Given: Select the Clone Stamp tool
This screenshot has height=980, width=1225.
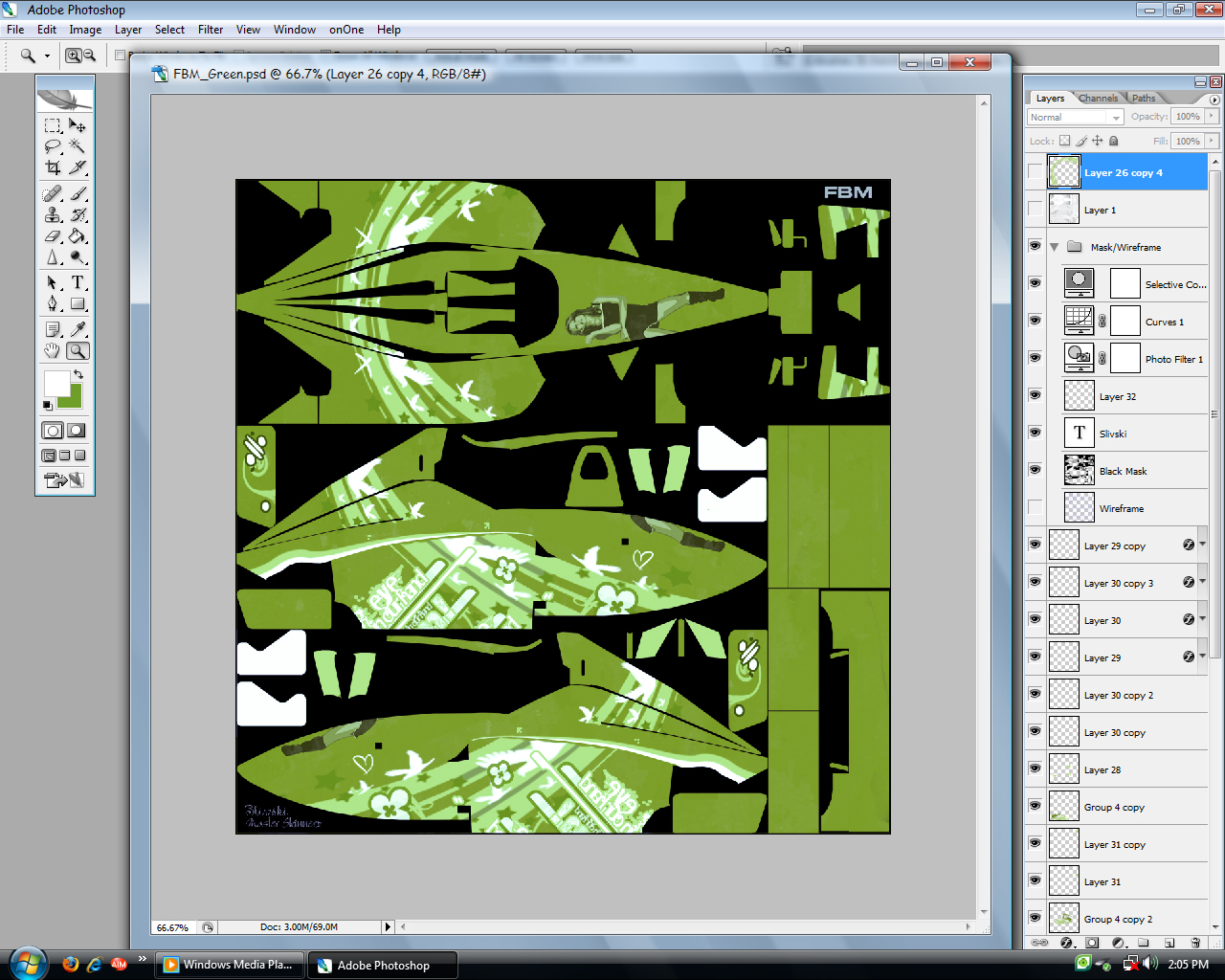Looking at the screenshot, I should [x=53, y=214].
